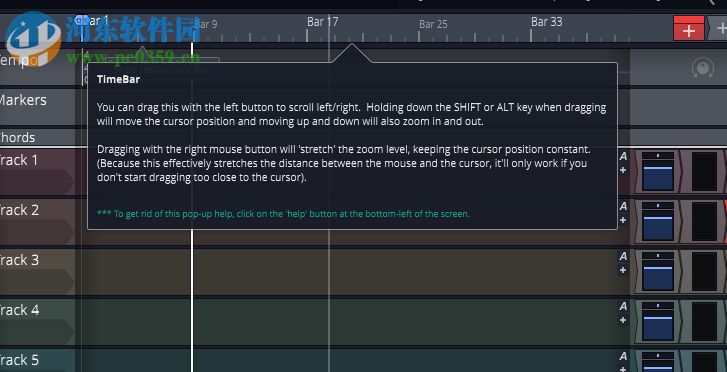
Task: Open the Track 1 automation 'A' button
Action: click(x=623, y=157)
